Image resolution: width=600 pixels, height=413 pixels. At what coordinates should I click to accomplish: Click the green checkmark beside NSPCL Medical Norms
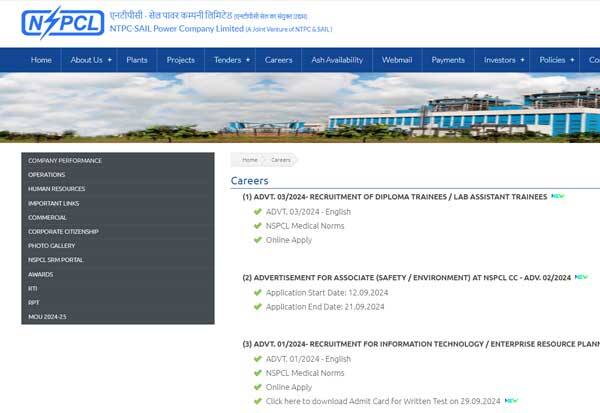(257, 226)
